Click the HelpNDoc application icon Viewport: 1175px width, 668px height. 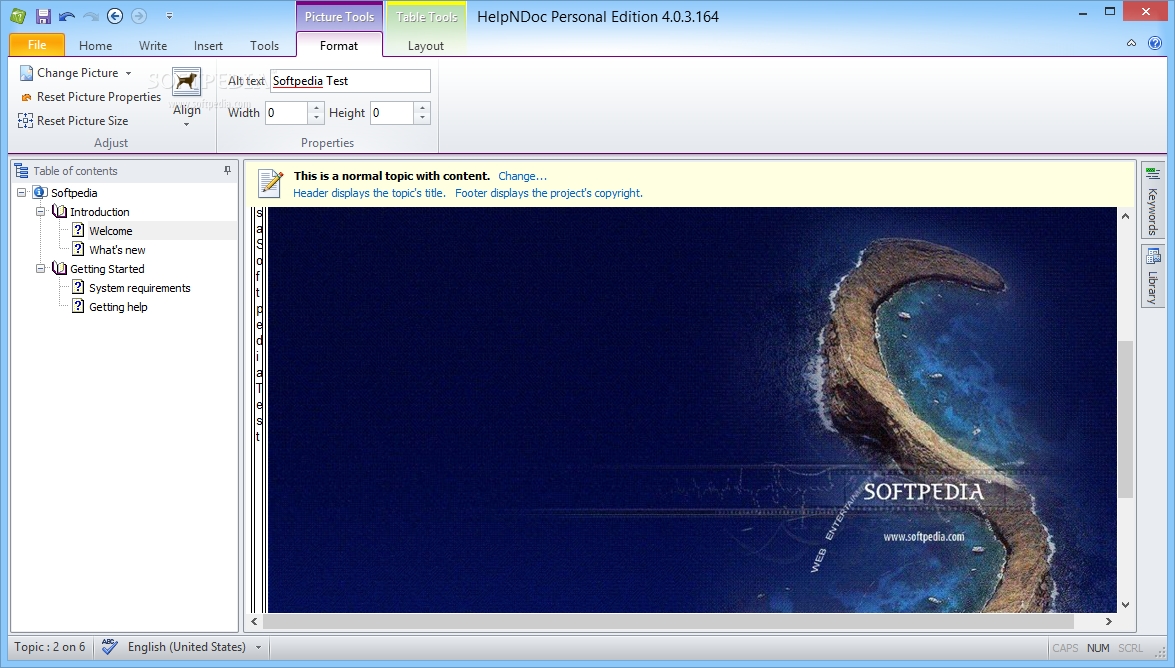tap(18, 15)
